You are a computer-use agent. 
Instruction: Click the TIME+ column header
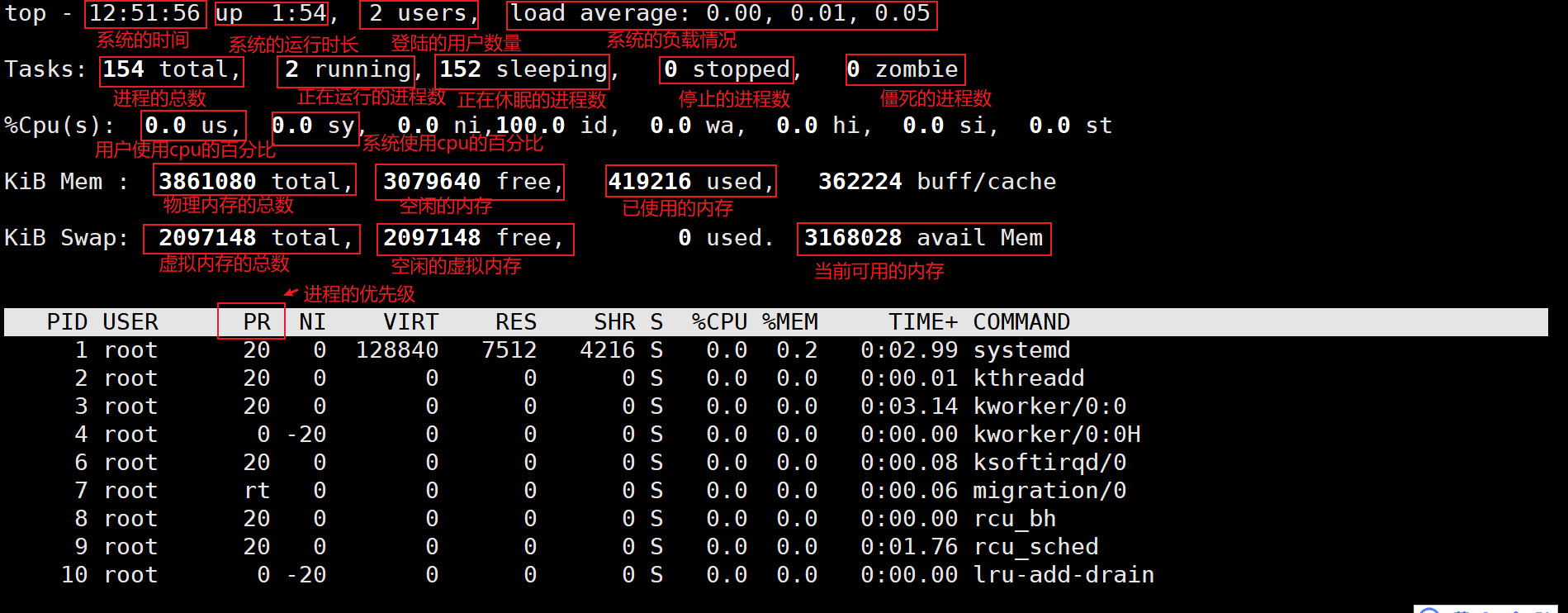[x=923, y=321]
